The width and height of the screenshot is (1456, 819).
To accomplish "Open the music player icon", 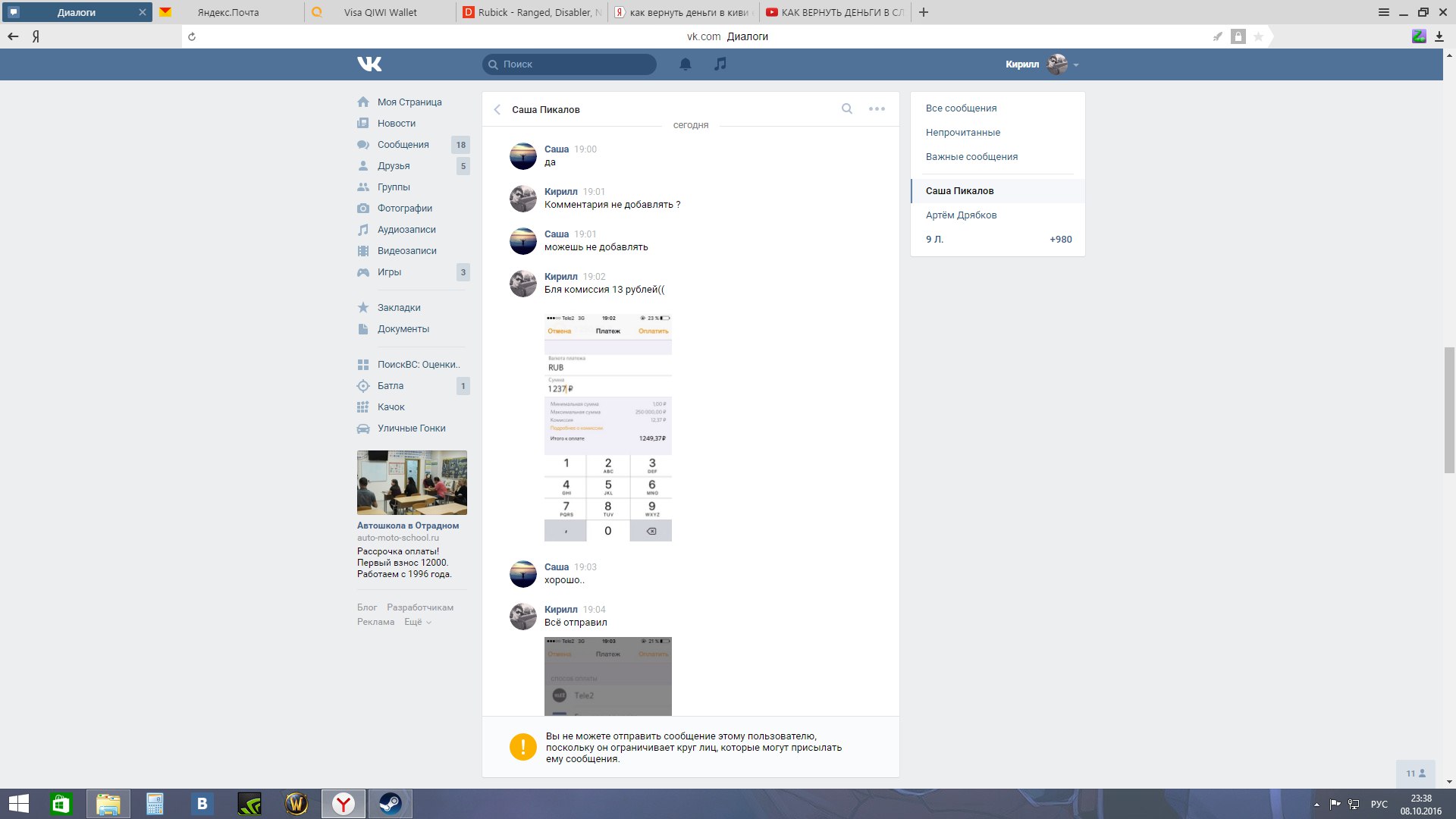I will click(720, 64).
